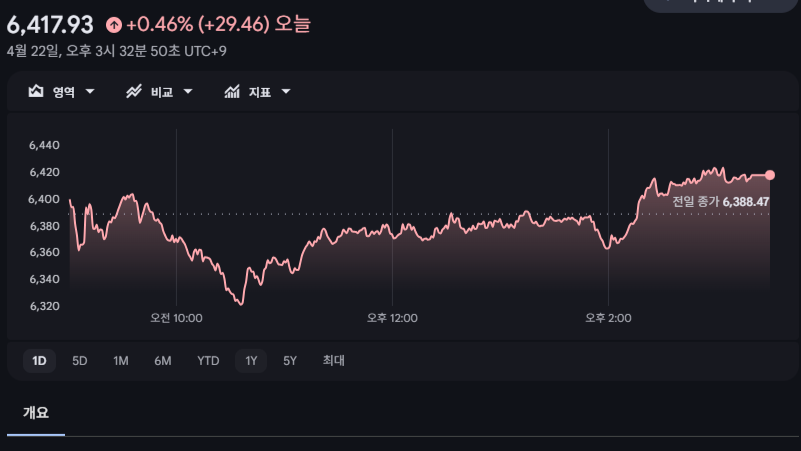Image resolution: width=801 pixels, height=451 pixels.
Task: Click the pink up-arrow change icon
Action: [x=114, y=23]
